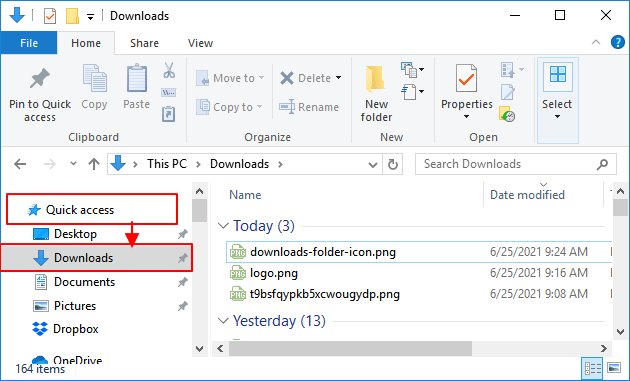Click the Paste shortcut icon
The width and height of the screenshot is (630, 381).
pos(168,114)
